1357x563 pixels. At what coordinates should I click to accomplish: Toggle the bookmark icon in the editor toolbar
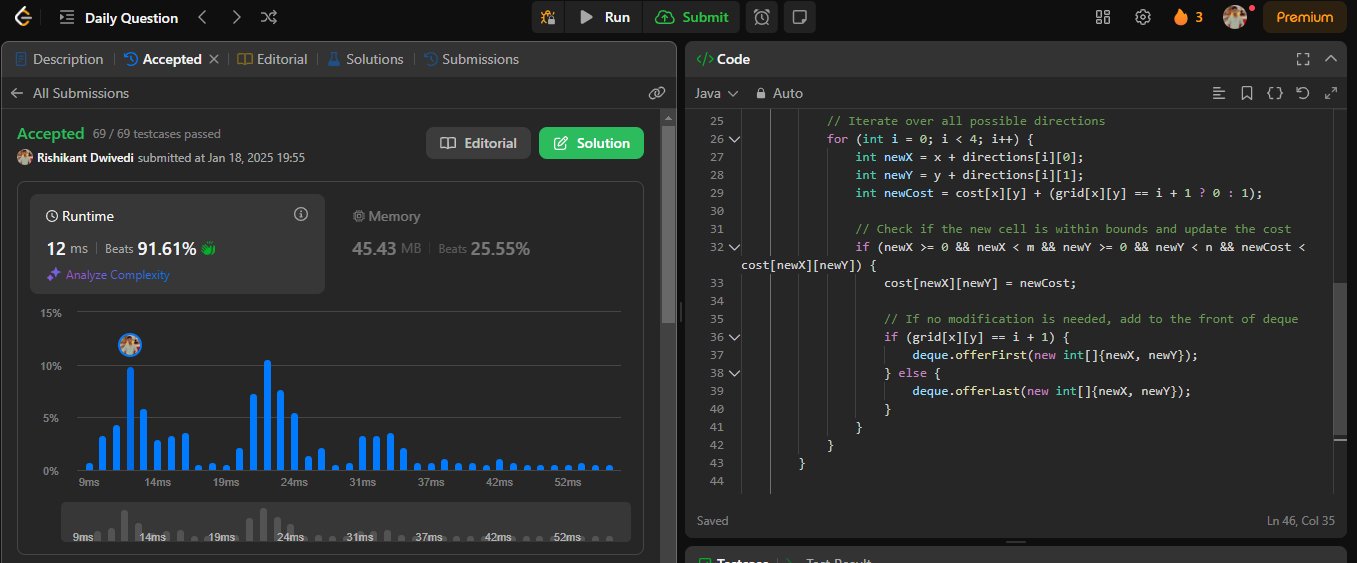click(1246, 93)
